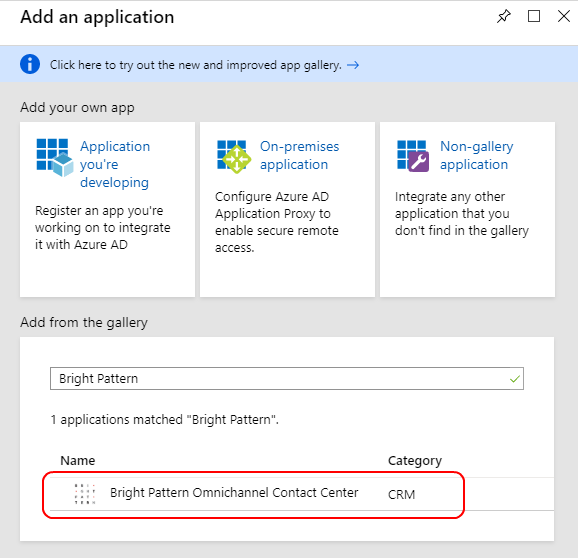
Task: Click the green checkmark in search field
Action: pyautogui.click(x=515, y=379)
